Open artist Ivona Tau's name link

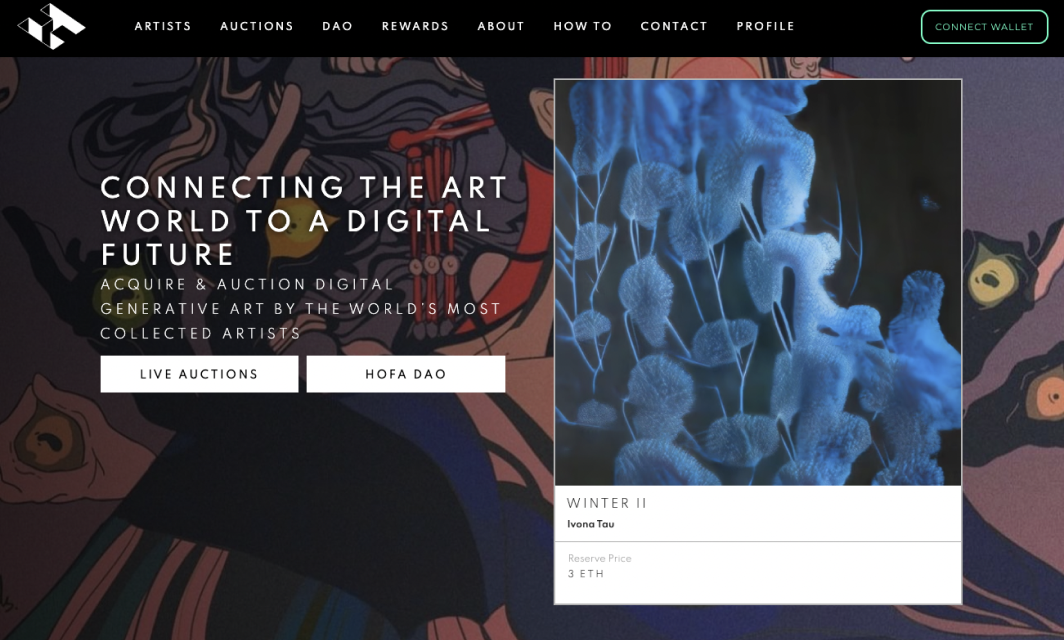click(590, 524)
